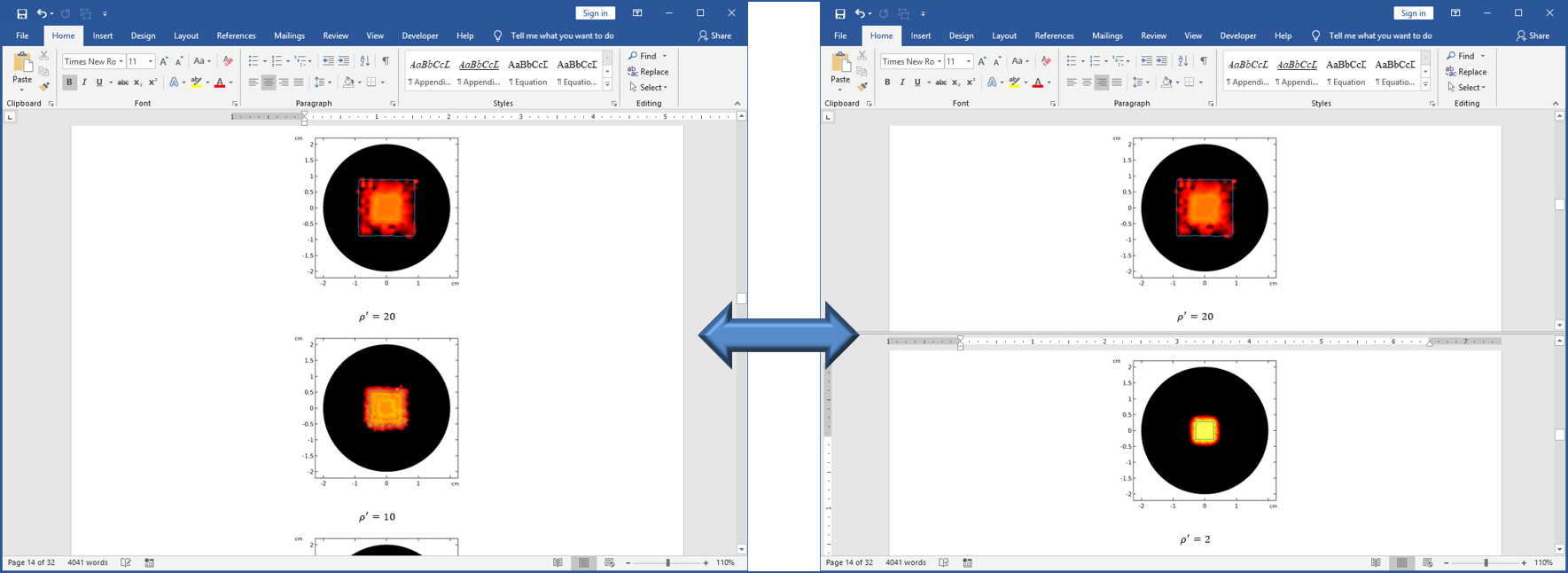Copy selection in the right Word window

tap(862, 71)
